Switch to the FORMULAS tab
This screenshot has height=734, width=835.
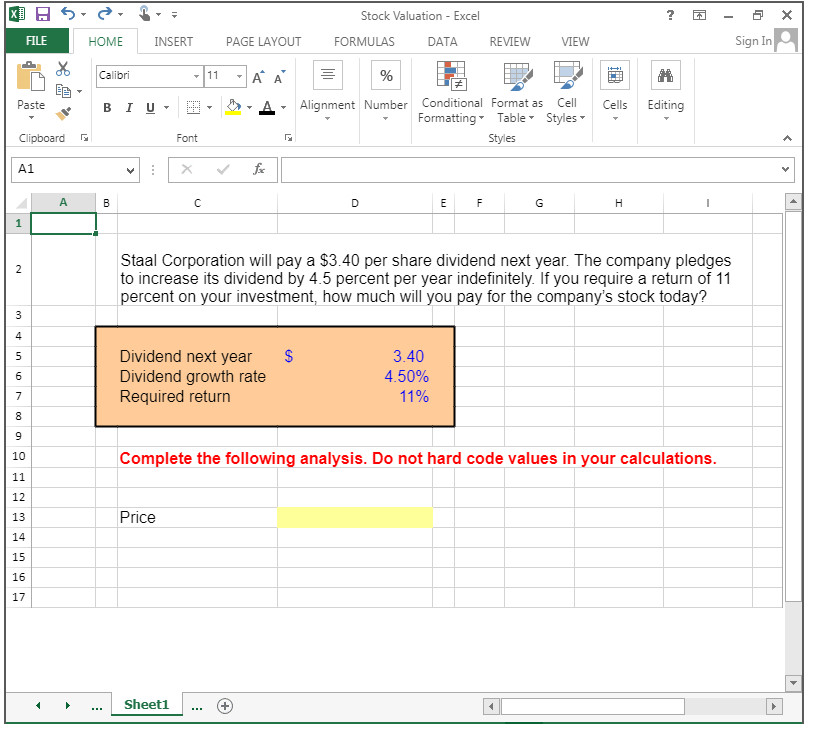coord(364,41)
